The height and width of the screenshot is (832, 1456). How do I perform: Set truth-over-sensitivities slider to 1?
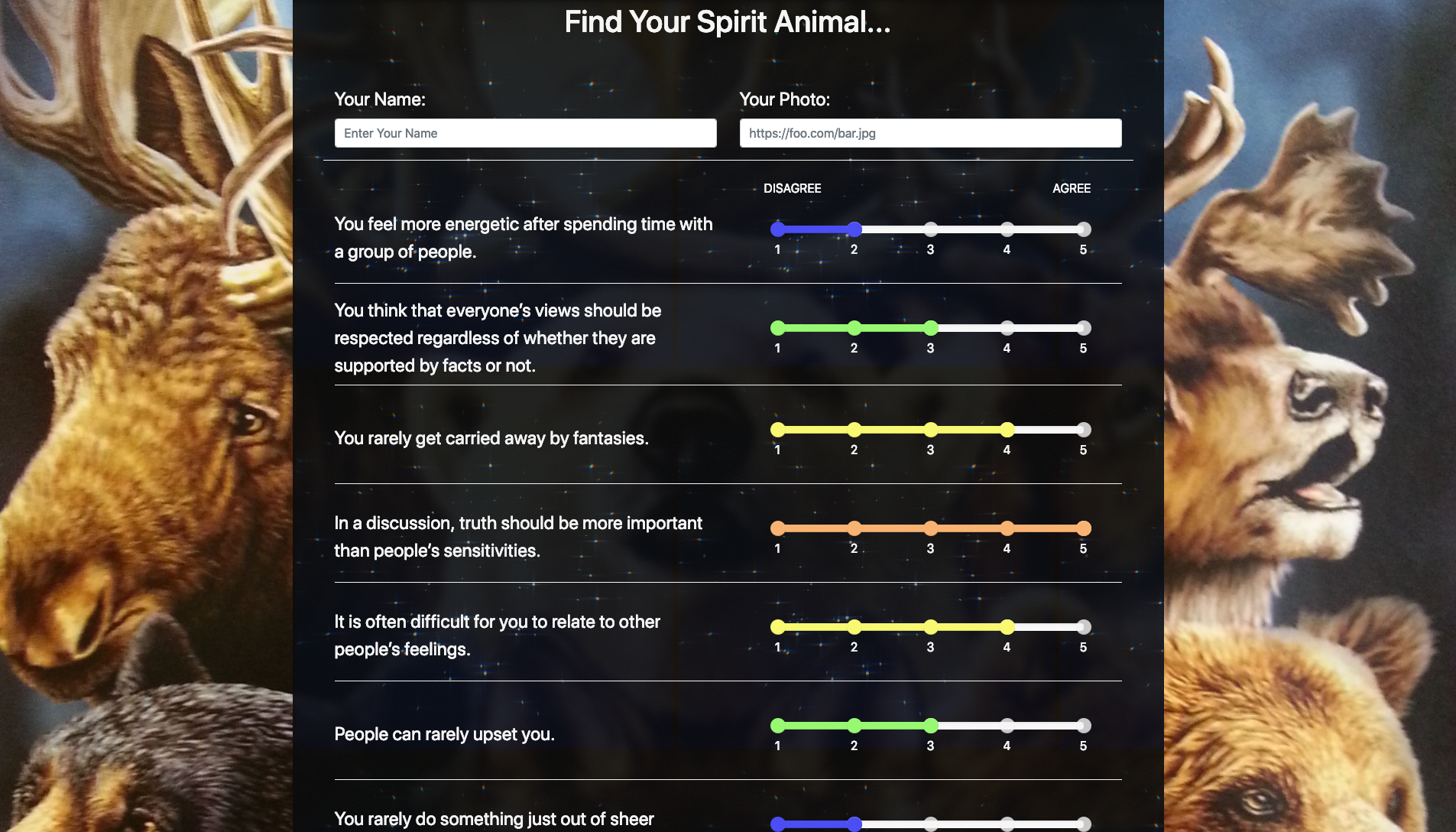coord(778,528)
